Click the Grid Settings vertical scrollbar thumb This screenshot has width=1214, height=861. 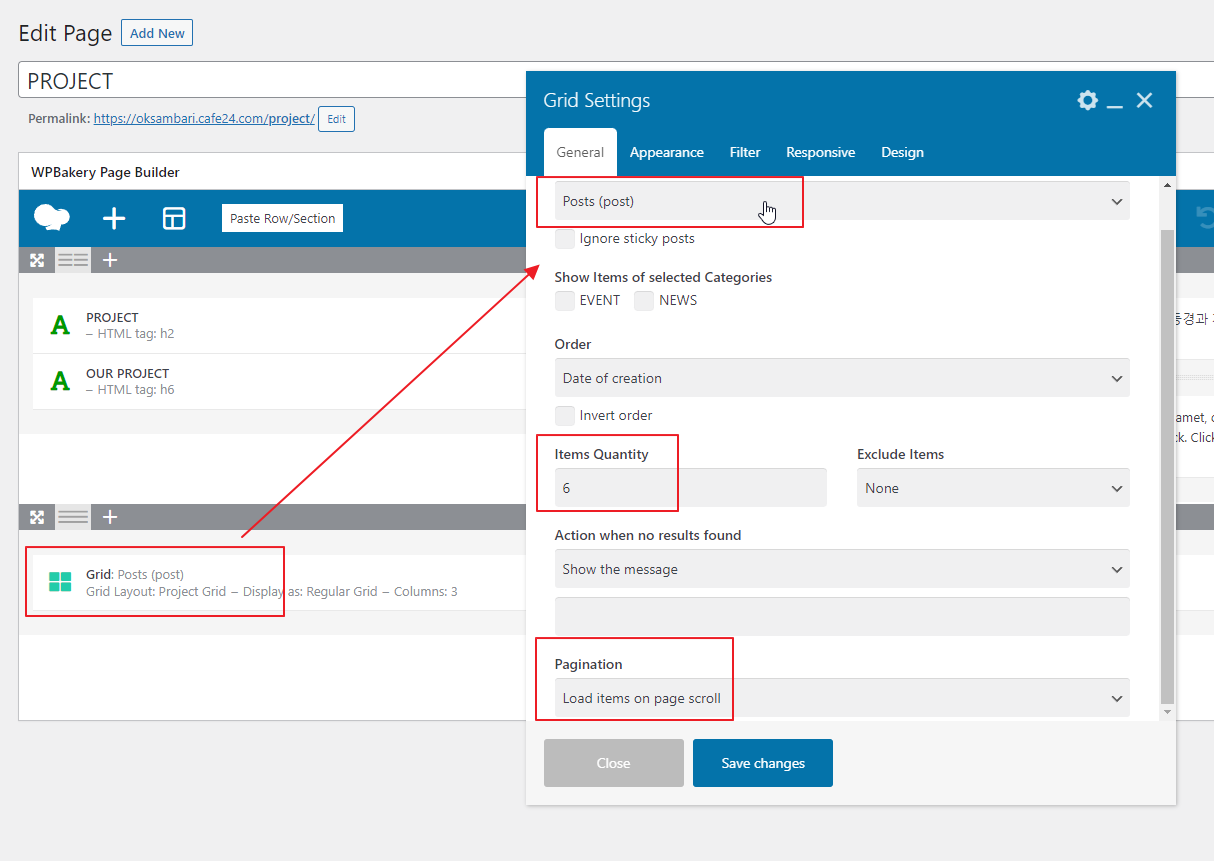click(x=1167, y=465)
